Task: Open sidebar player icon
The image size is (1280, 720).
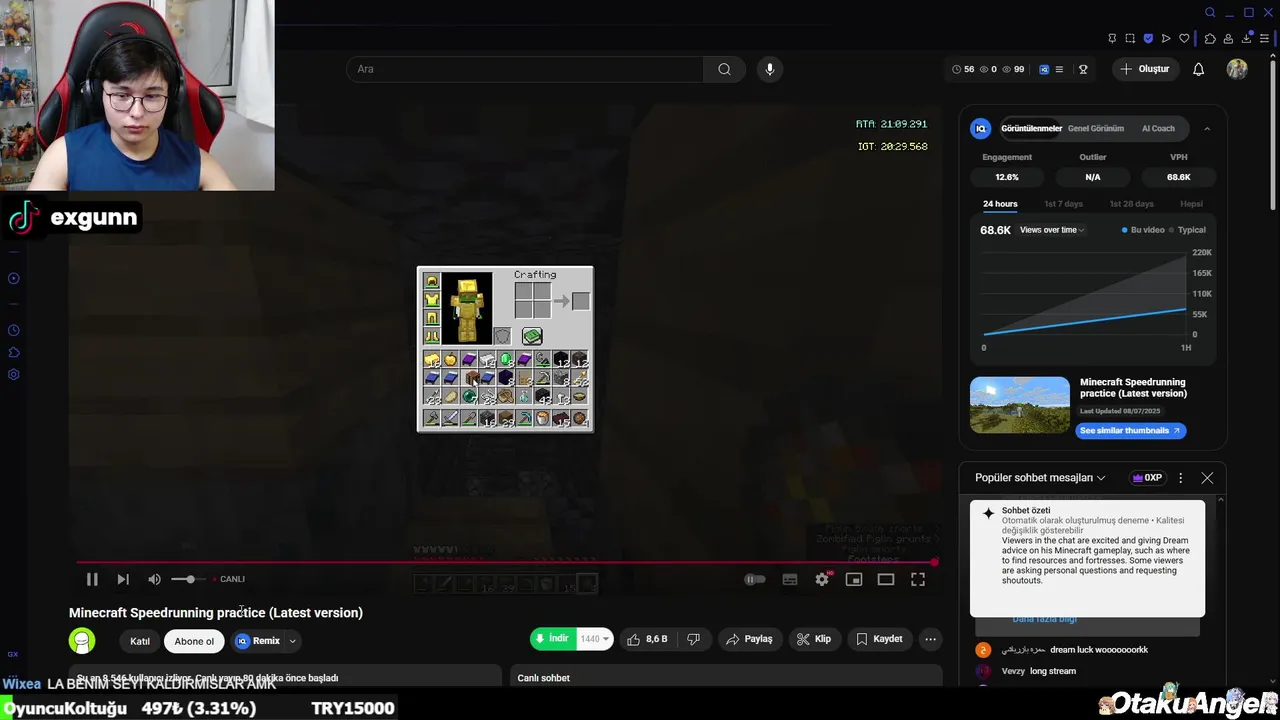Action: tap(14, 278)
